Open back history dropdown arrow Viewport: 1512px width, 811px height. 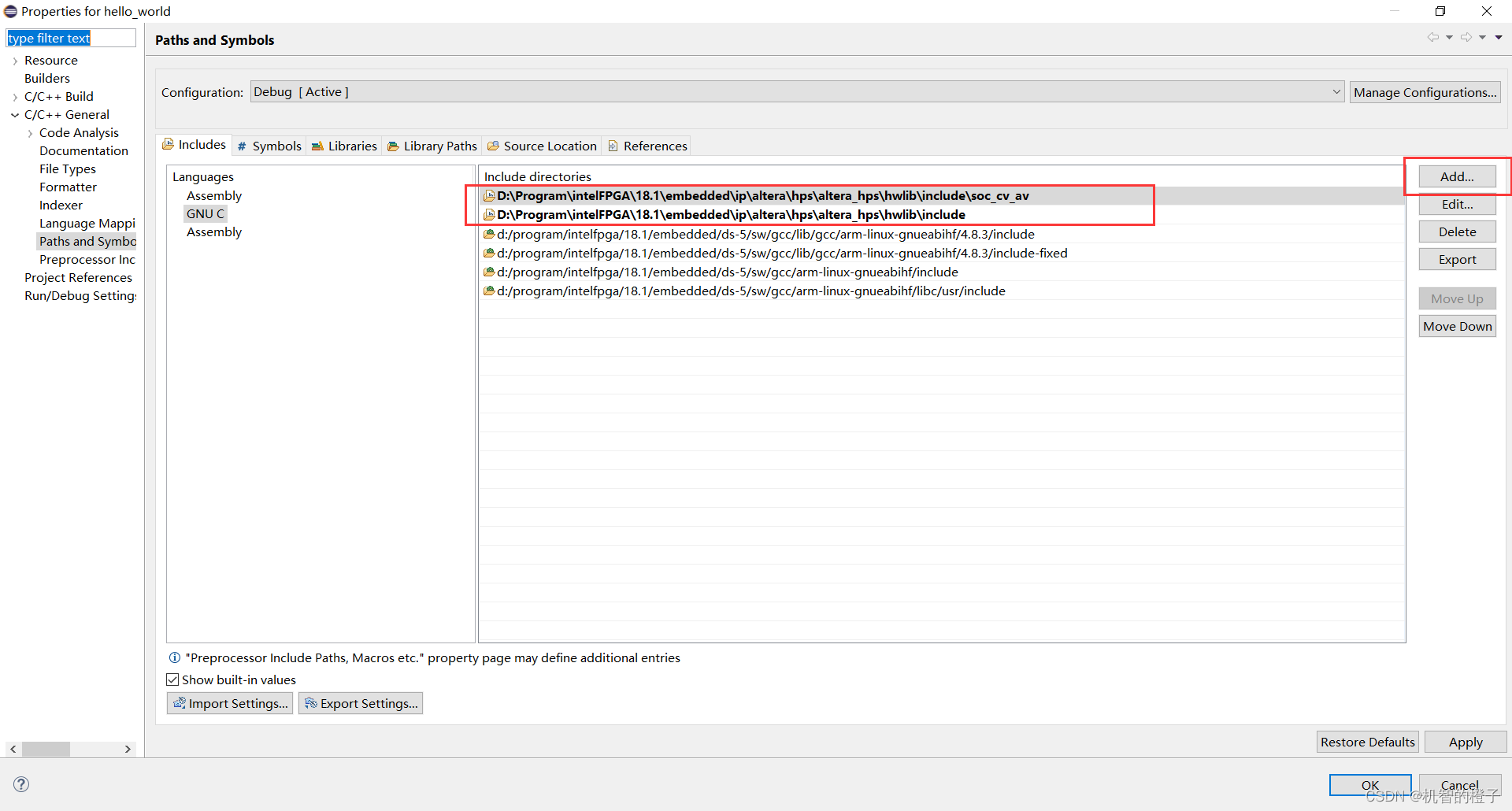point(1449,37)
